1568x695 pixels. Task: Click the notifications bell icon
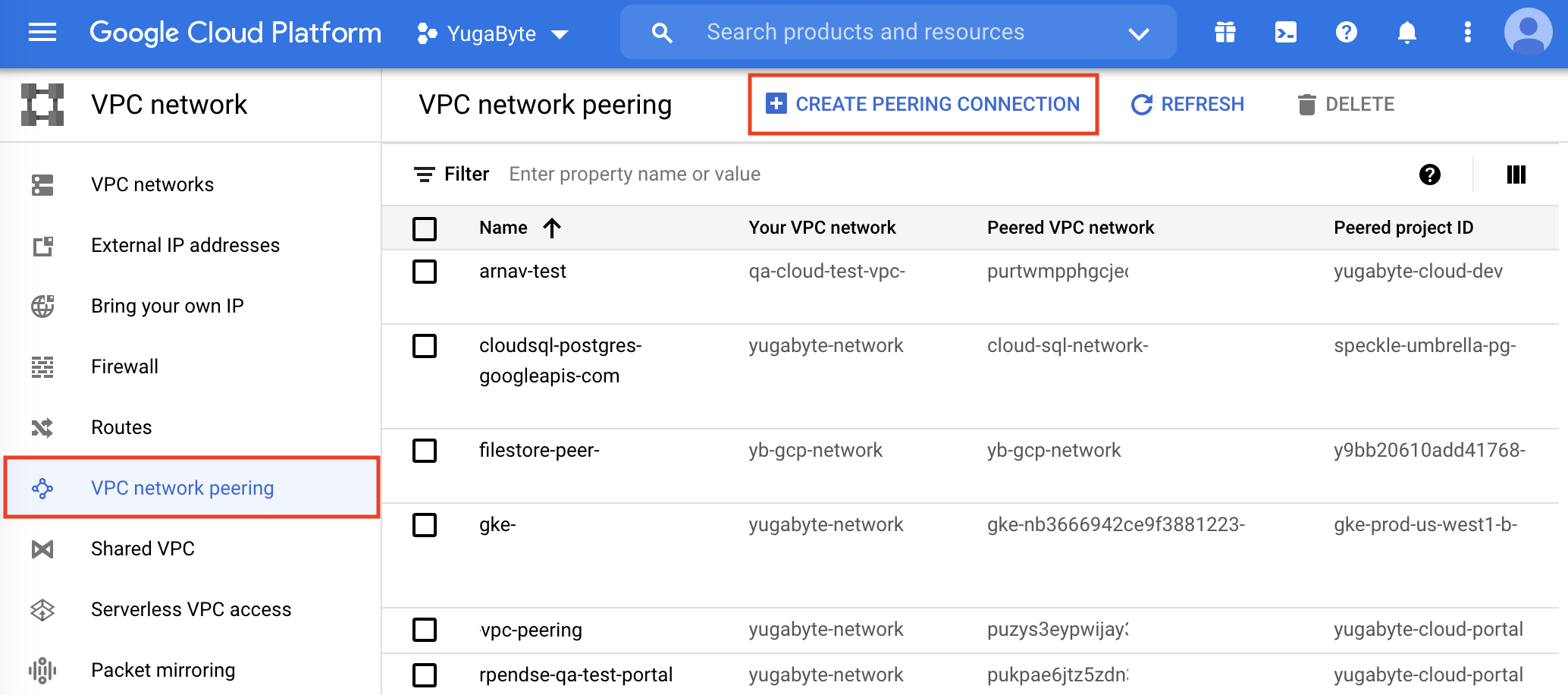coord(1406,32)
